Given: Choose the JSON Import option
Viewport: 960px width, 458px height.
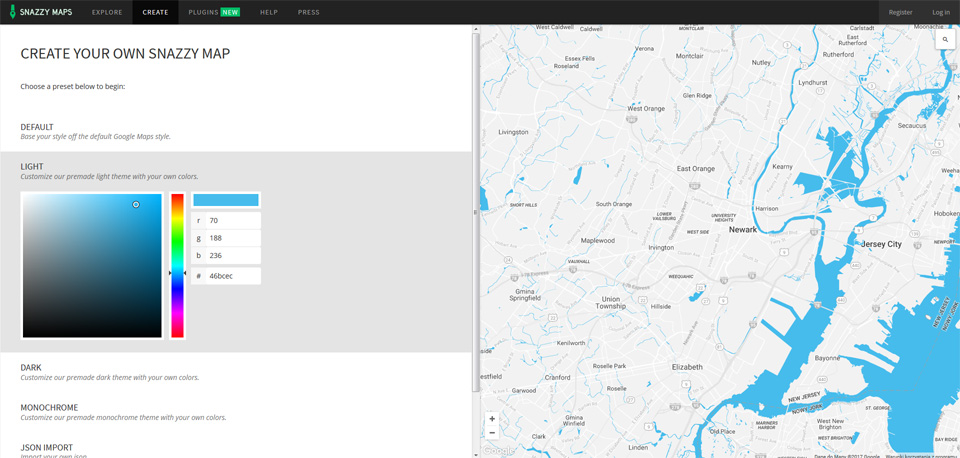Looking at the screenshot, I should point(236,451).
